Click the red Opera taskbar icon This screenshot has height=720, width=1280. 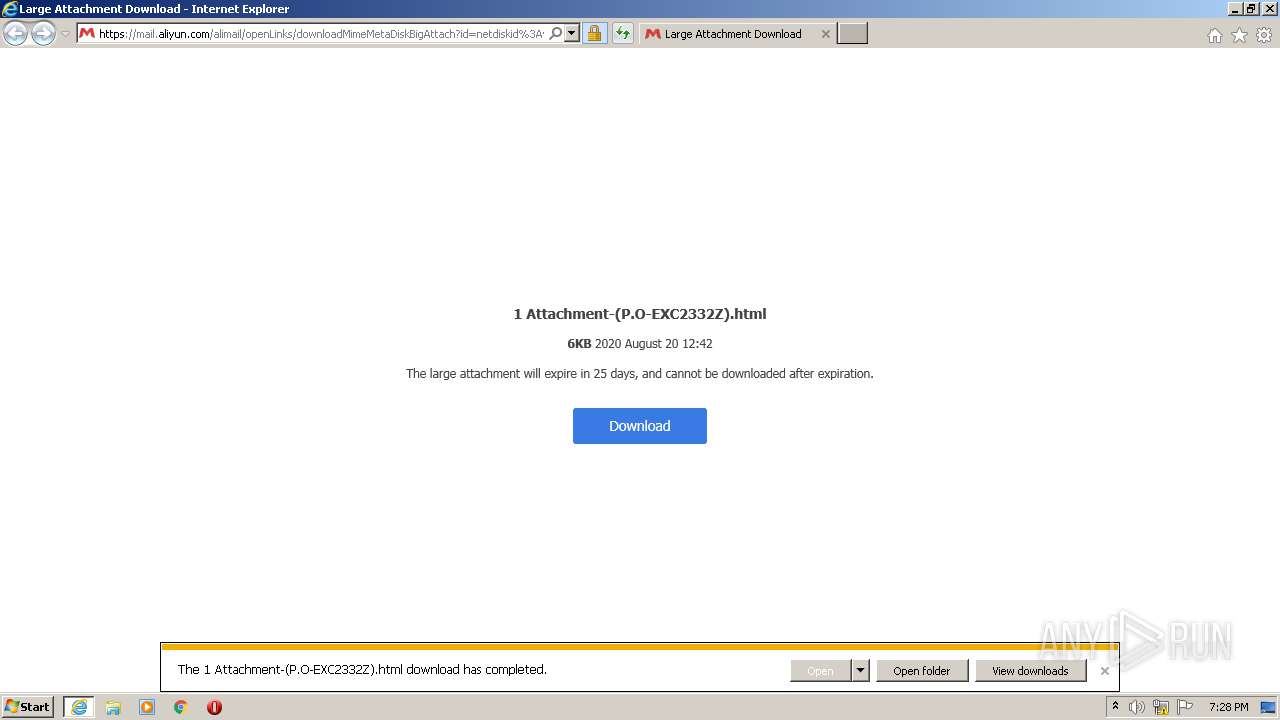(x=214, y=707)
